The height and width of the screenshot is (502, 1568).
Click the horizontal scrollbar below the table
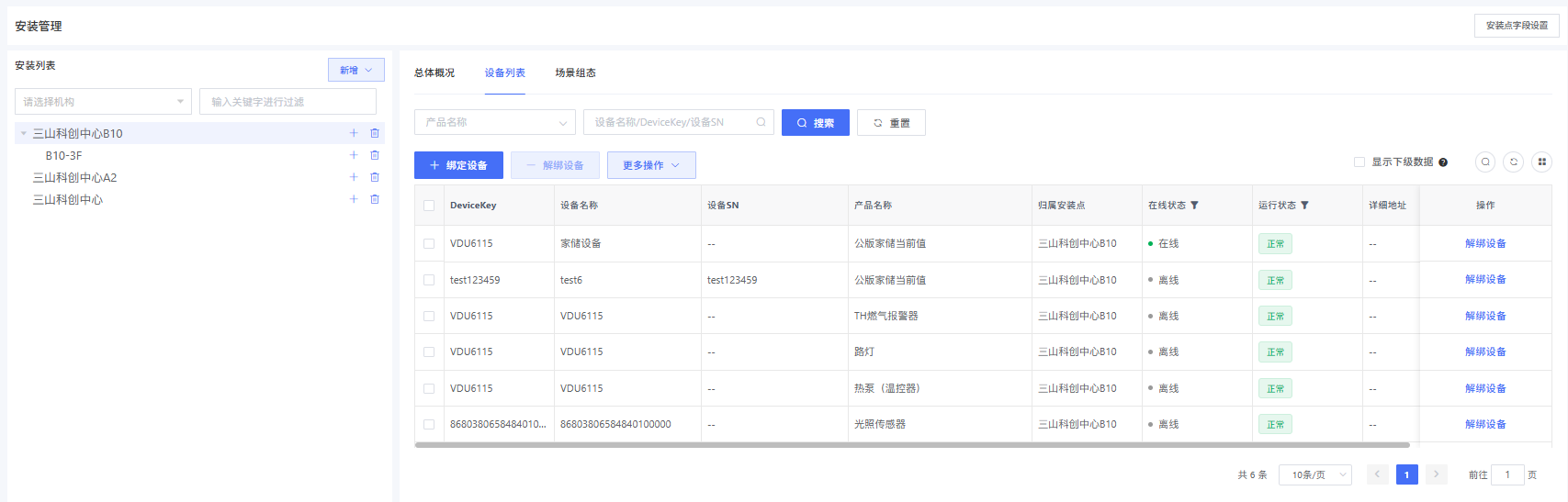click(x=911, y=445)
